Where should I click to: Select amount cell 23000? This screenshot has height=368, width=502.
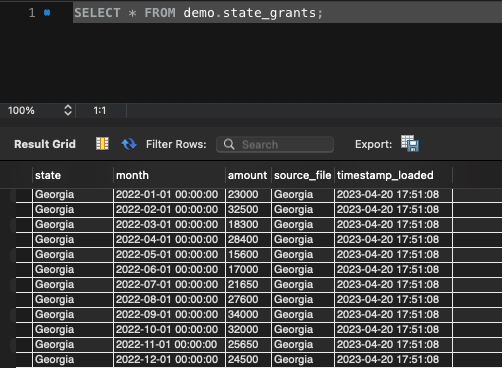coord(248,195)
